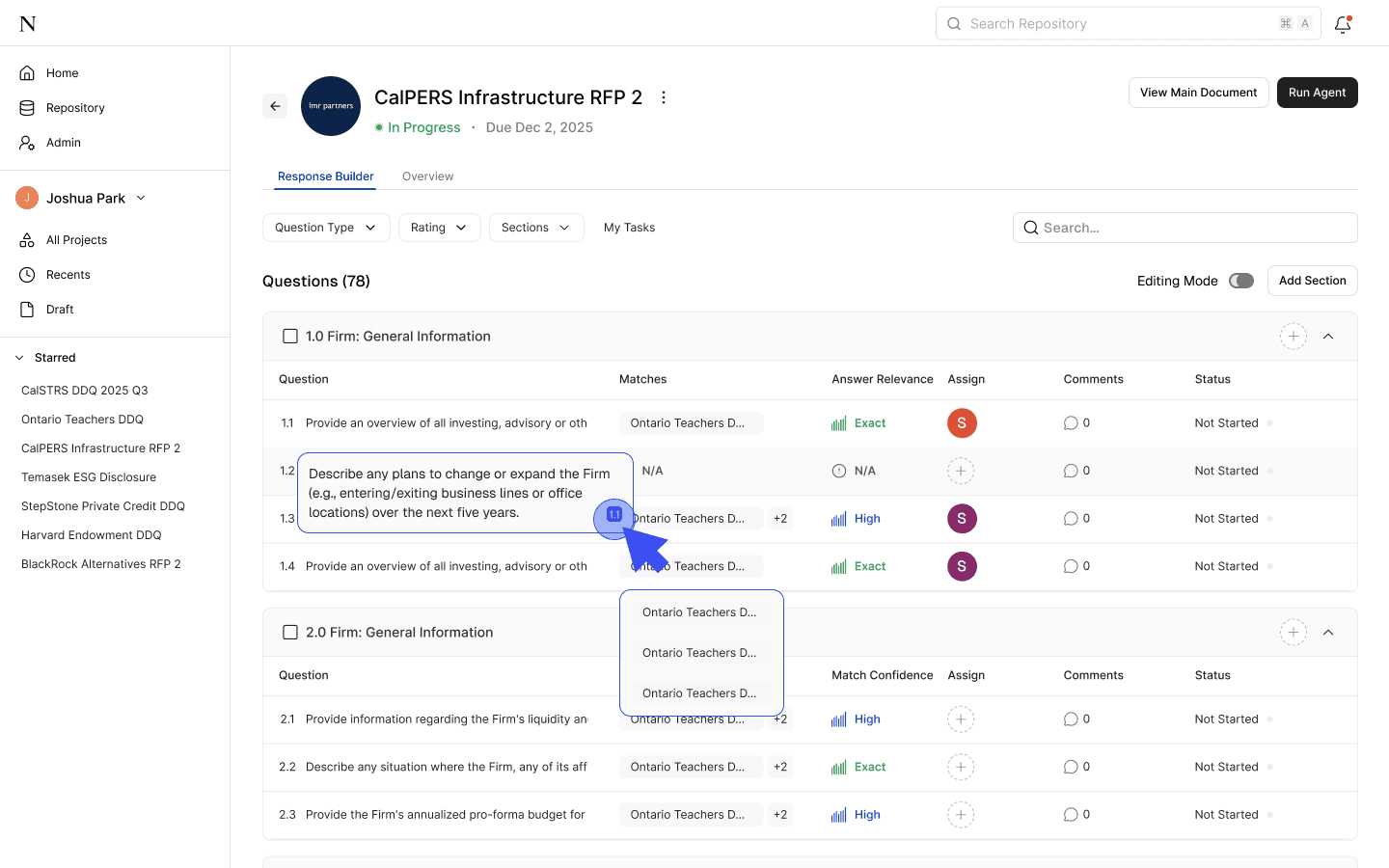Viewport: 1389px width, 868px height.
Task: Expand +2 matches on question 1.3
Action: 780,519
